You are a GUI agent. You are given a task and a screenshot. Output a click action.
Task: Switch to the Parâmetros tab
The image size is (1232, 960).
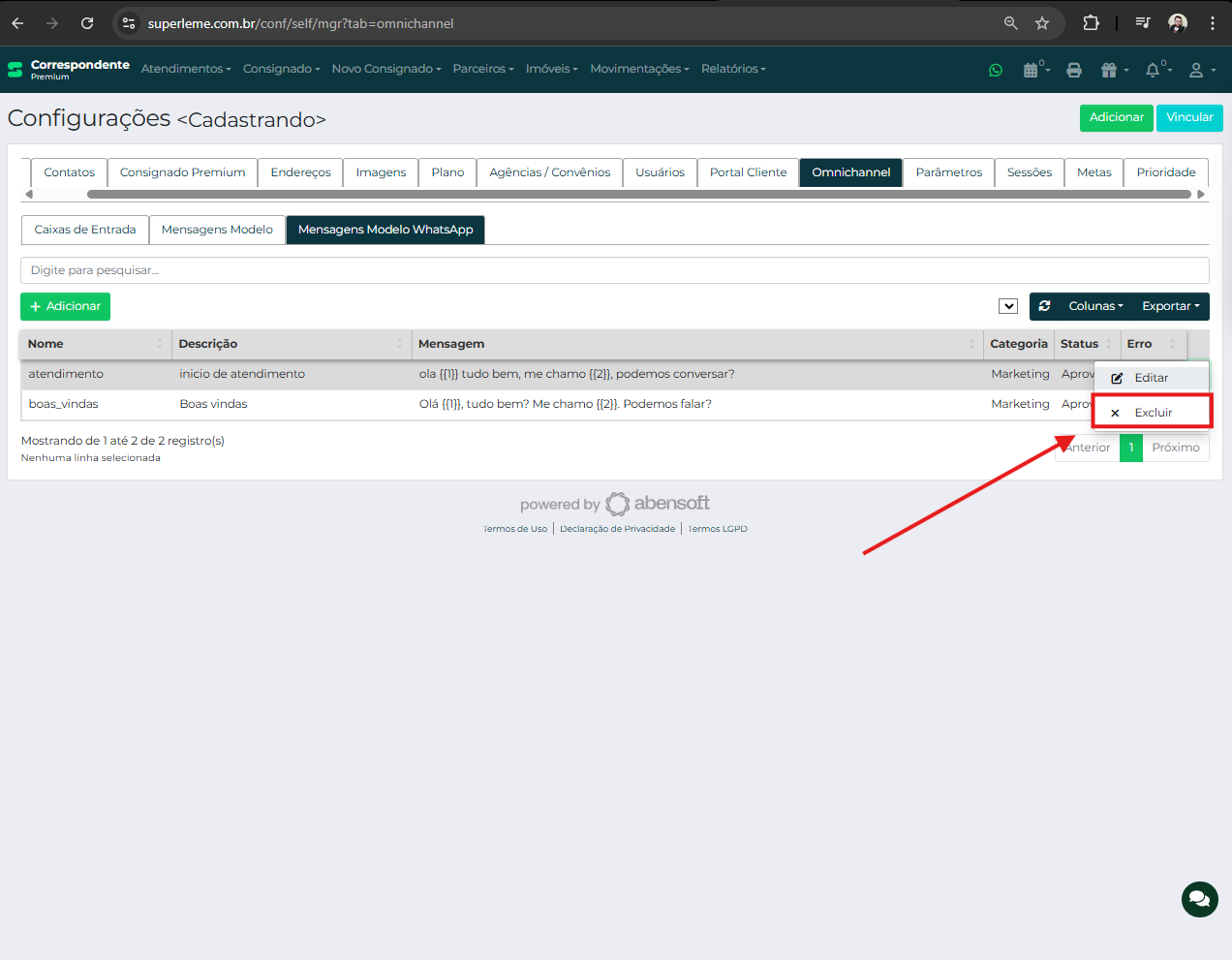click(948, 172)
